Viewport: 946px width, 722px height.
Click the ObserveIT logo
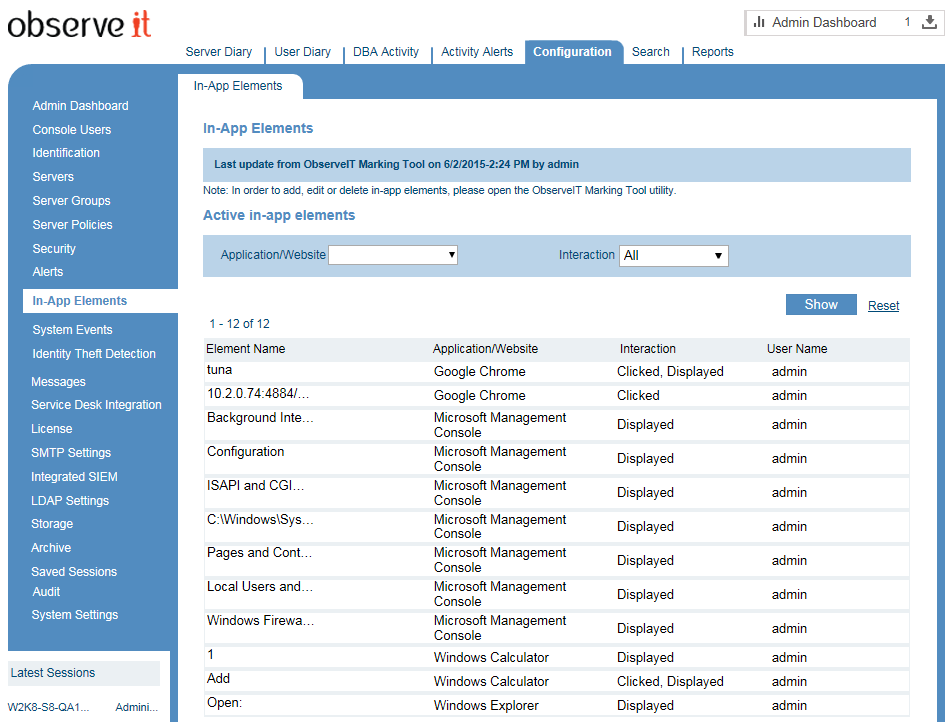(79, 25)
